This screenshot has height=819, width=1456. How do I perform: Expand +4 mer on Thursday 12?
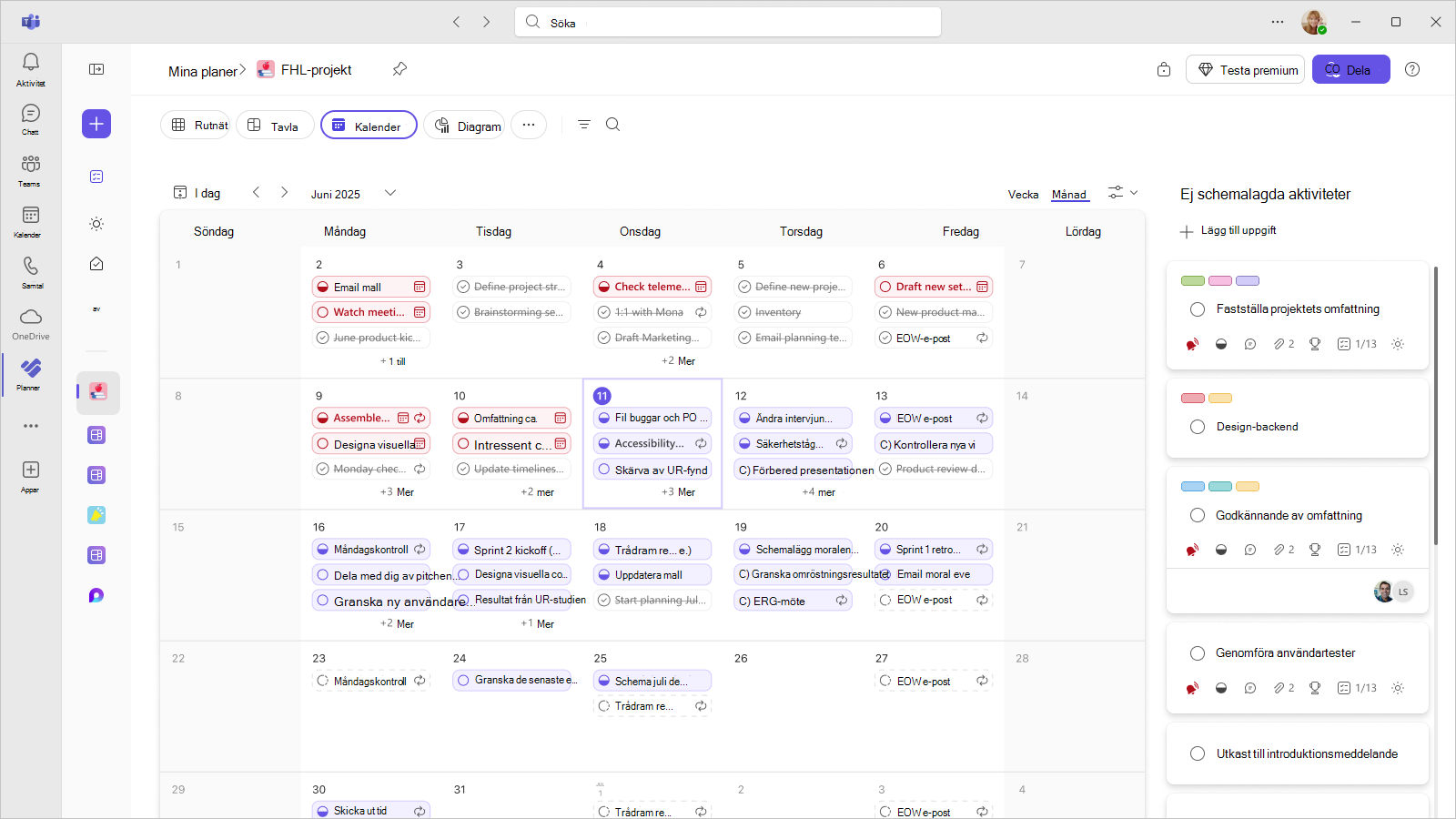pyautogui.click(x=818, y=492)
